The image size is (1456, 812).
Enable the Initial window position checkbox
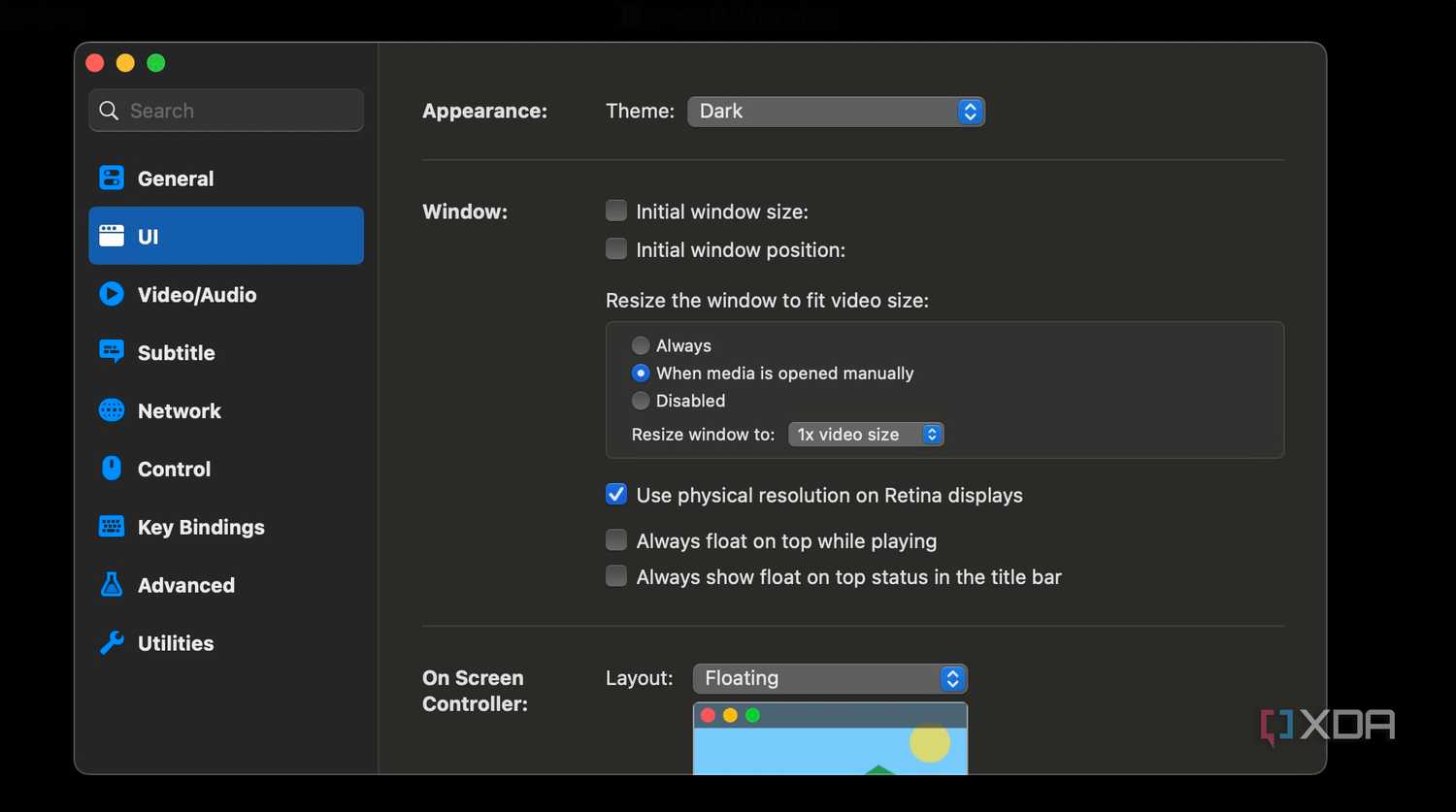616,249
